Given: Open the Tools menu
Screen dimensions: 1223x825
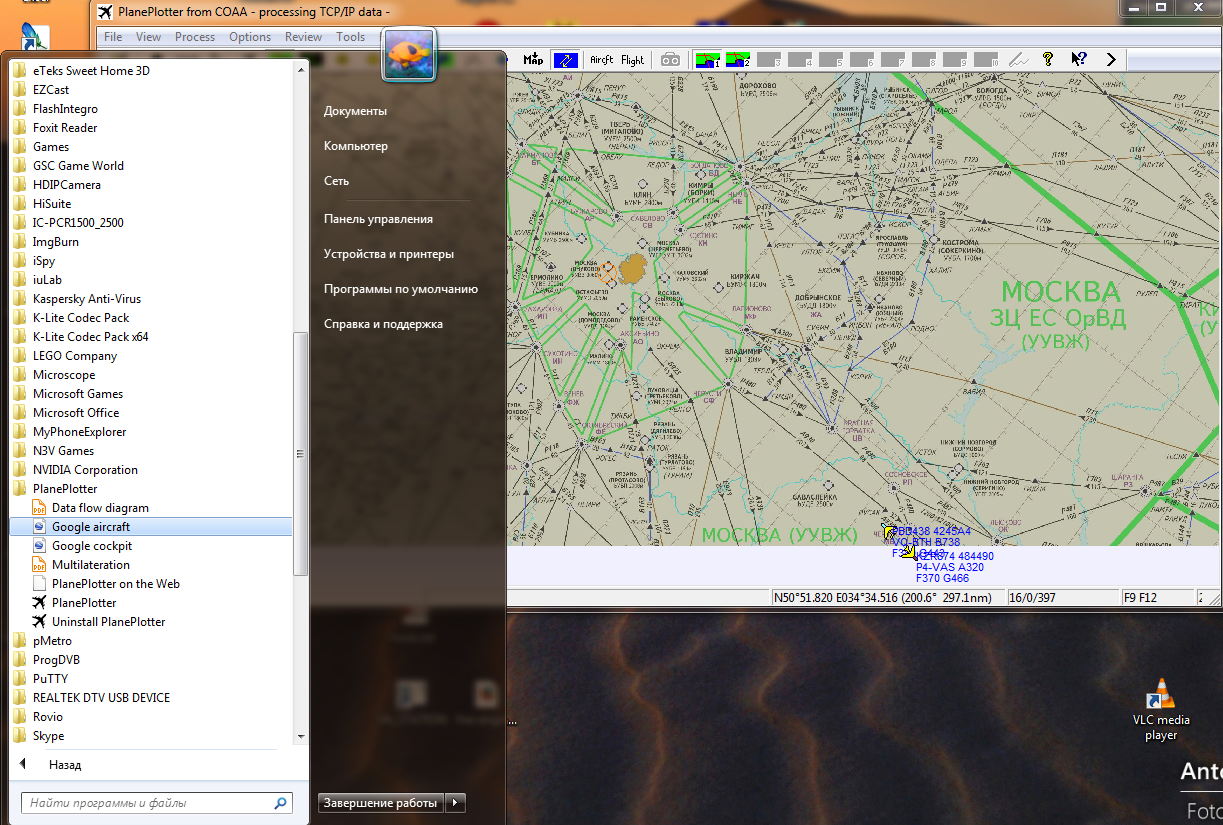Looking at the screenshot, I should [x=351, y=37].
